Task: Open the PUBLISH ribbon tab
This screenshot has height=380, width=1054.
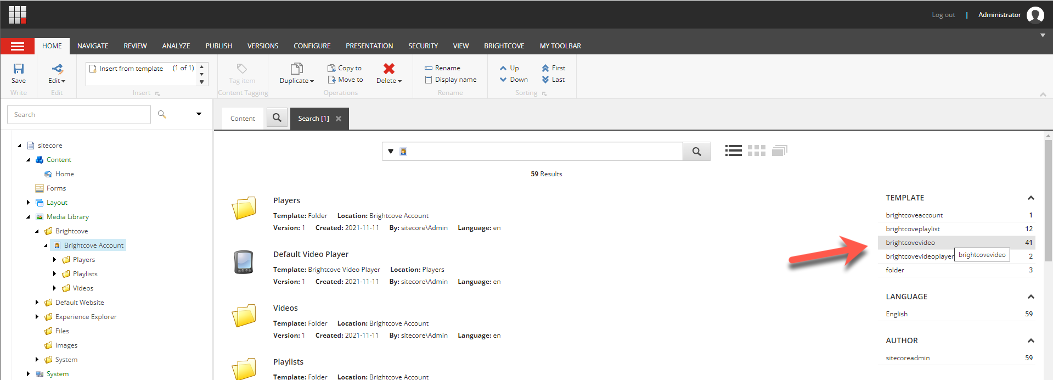Action: click(x=219, y=46)
